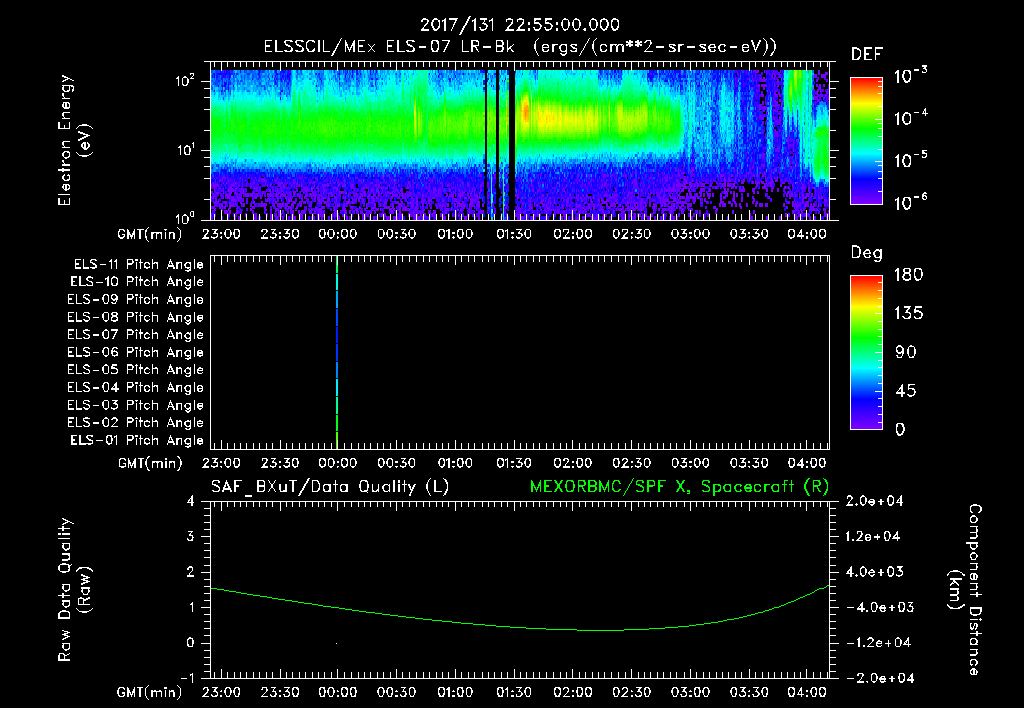Click the 23:00 tick label under bottom panel
Image resolution: width=1024 pixels, height=708 pixels.
coord(221,692)
